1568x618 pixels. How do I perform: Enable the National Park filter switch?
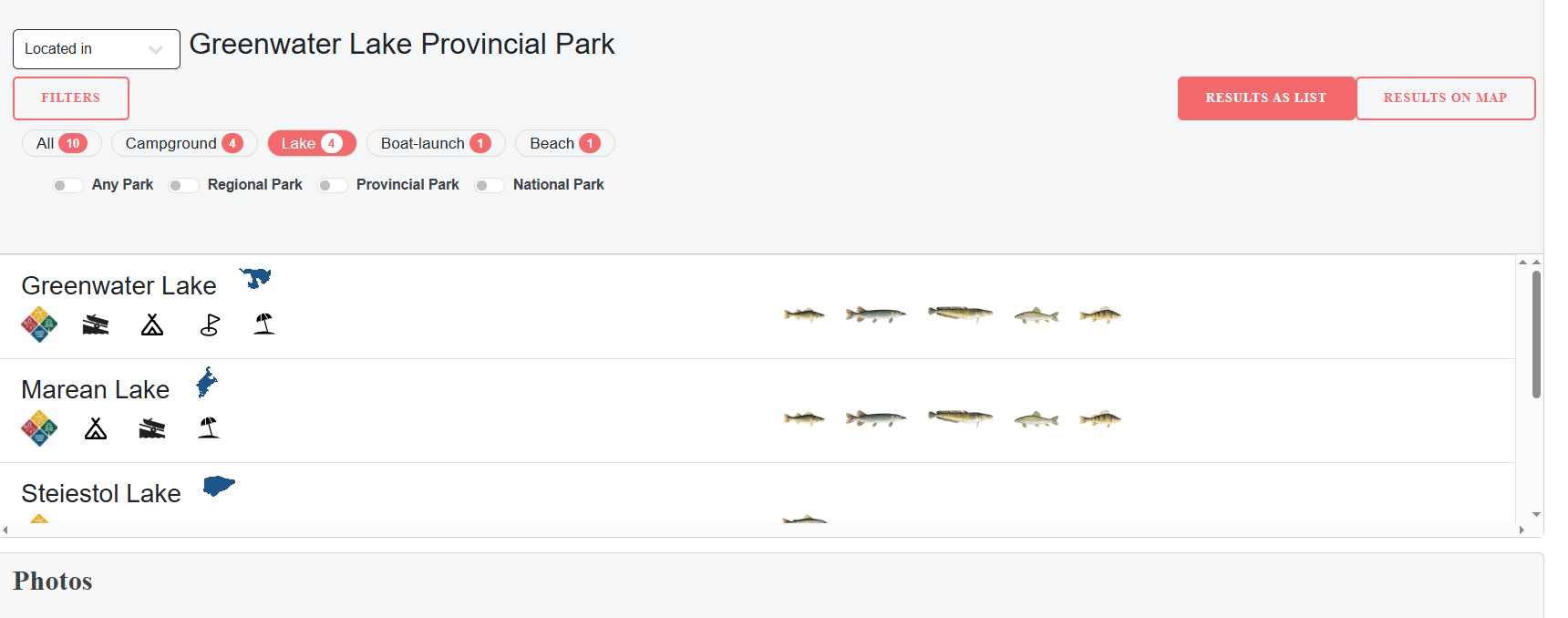pos(490,185)
